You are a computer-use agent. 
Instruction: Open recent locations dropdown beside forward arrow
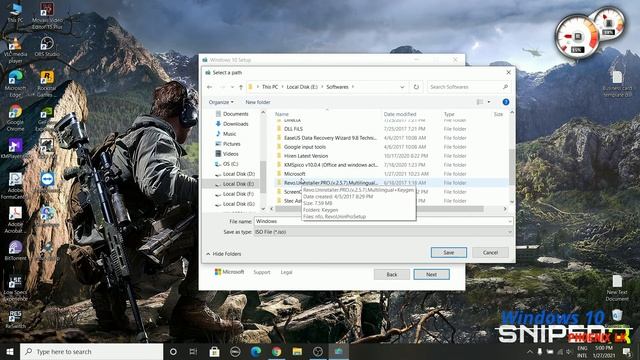(232, 87)
